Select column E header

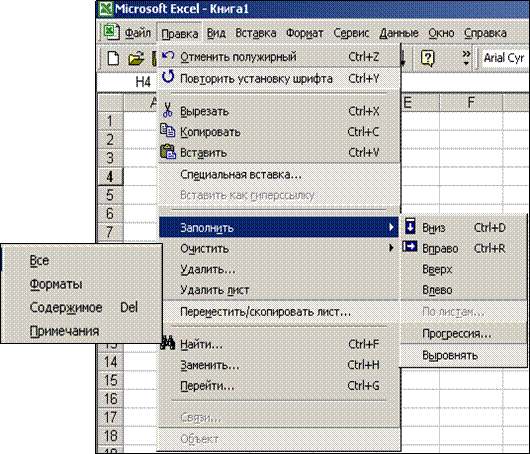420,102
